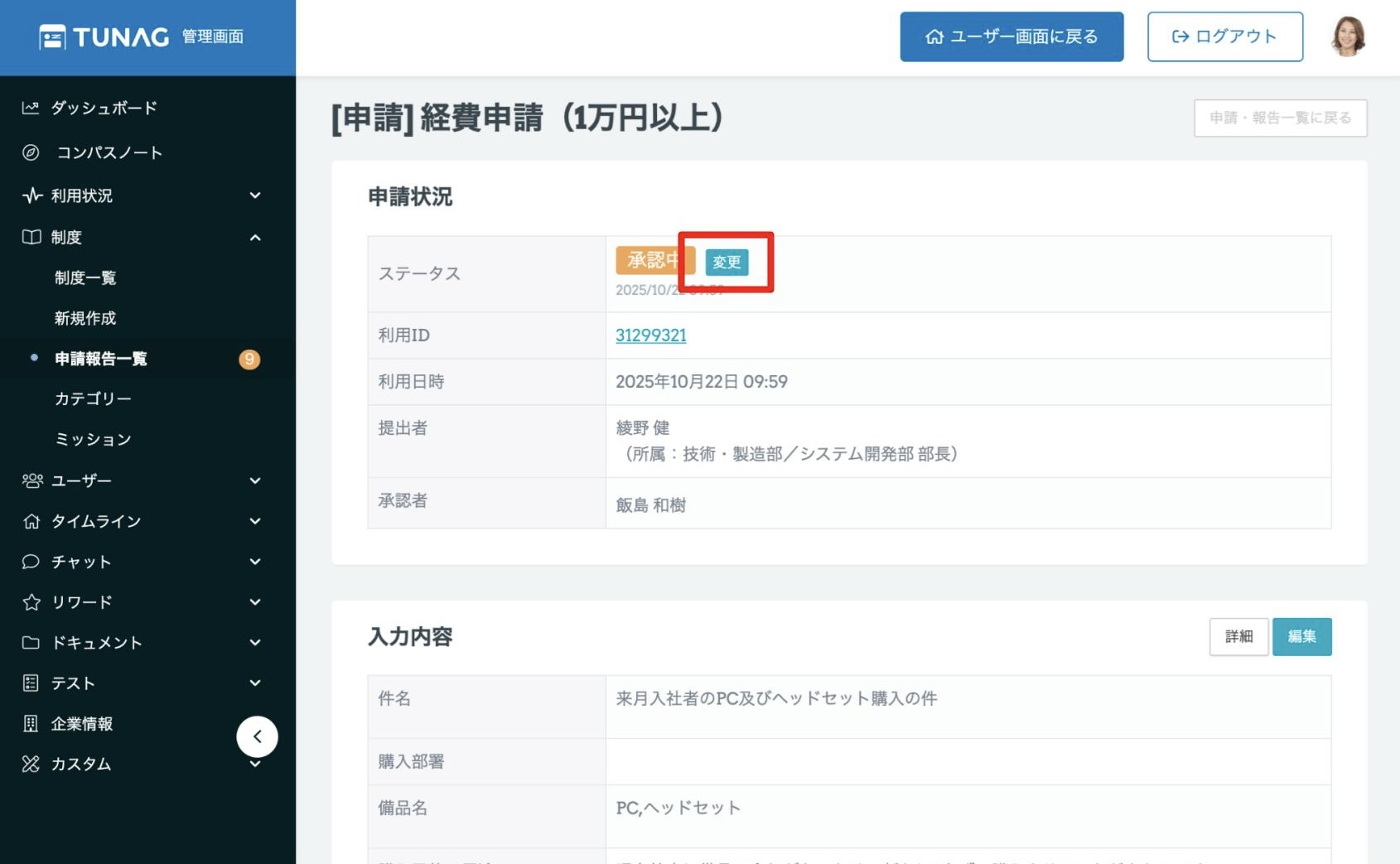Expand the タイムライン submenu chevron
The image size is (1400, 864).
255,521
